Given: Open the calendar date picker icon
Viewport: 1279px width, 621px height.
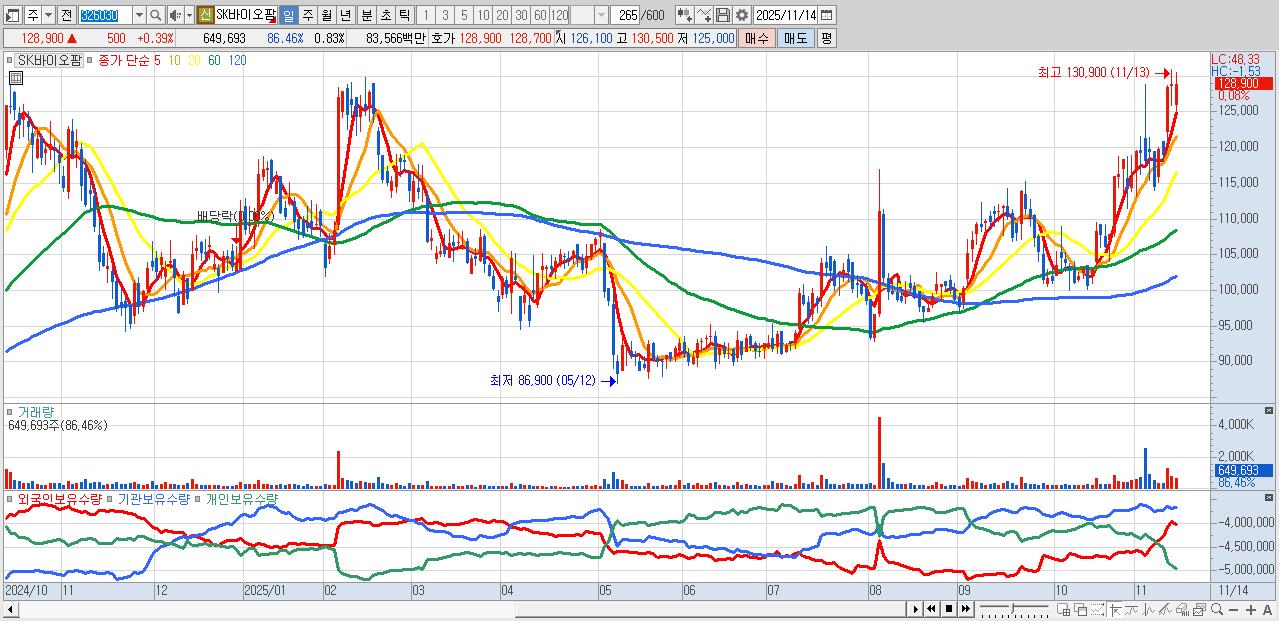Looking at the screenshot, I should point(826,15).
